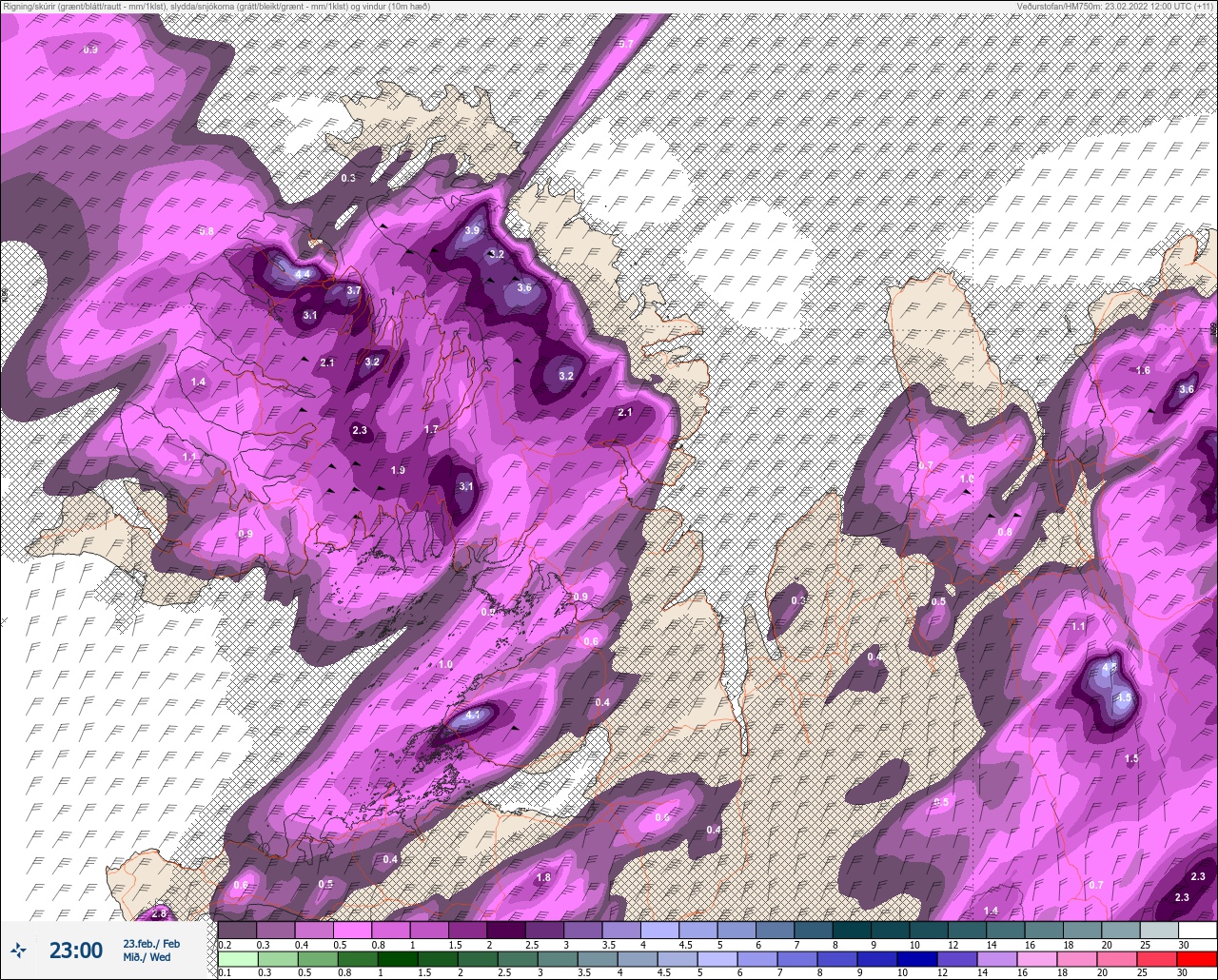Select upper legend swatch labeled 0.2
The image size is (1218, 980).
(238, 930)
